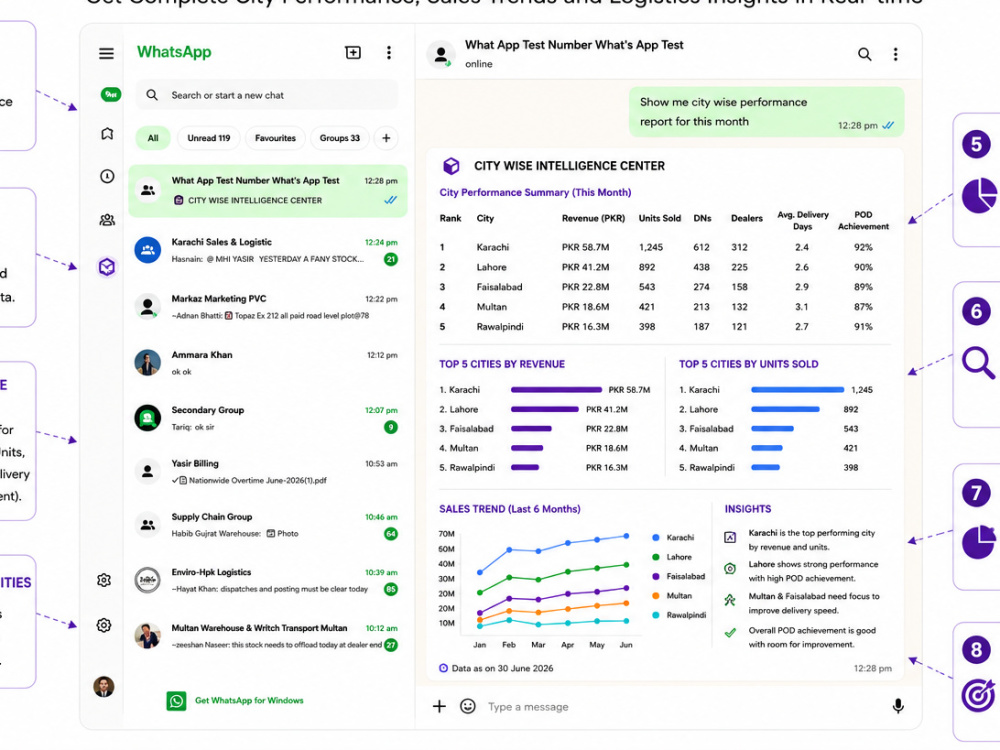Click the attach plus icon in message bar
The width and height of the screenshot is (1000, 750).
click(x=439, y=706)
